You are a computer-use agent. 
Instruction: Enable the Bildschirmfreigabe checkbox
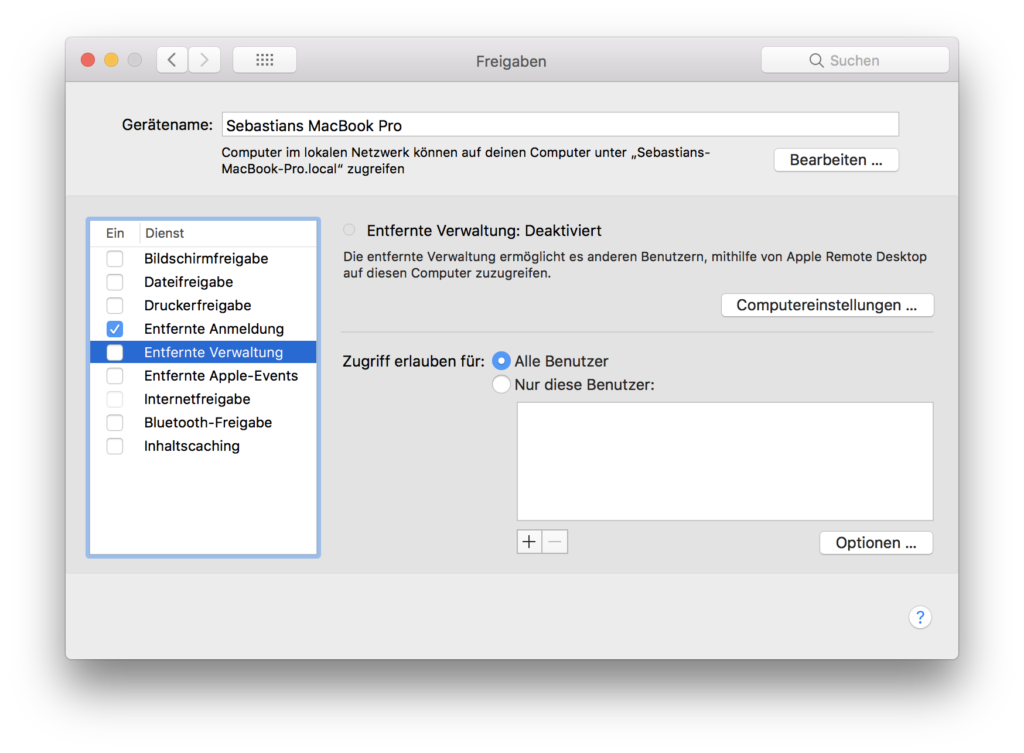pyautogui.click(x=115, y=259)
